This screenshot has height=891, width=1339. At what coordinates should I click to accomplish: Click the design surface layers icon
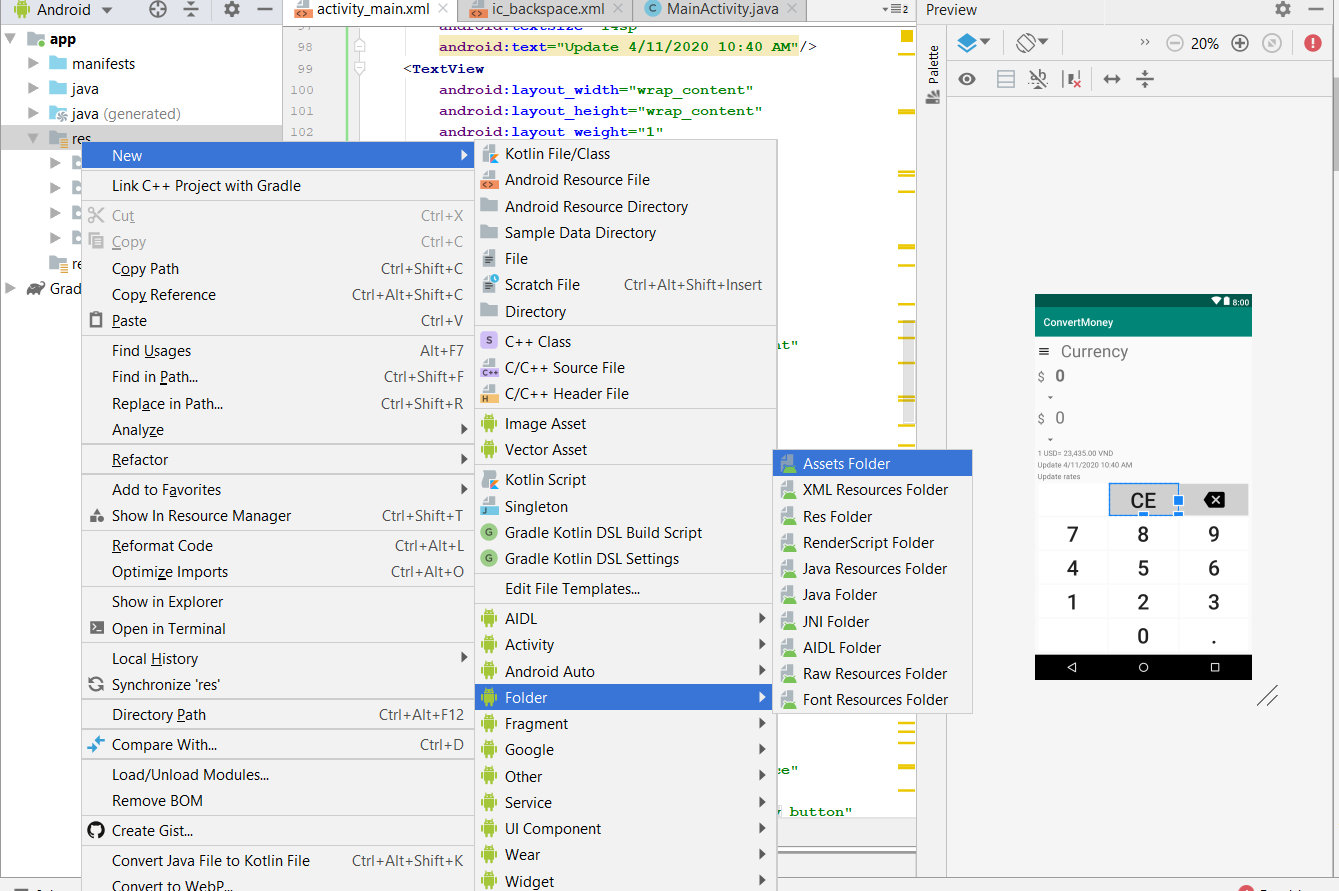(x=973, y=43)
